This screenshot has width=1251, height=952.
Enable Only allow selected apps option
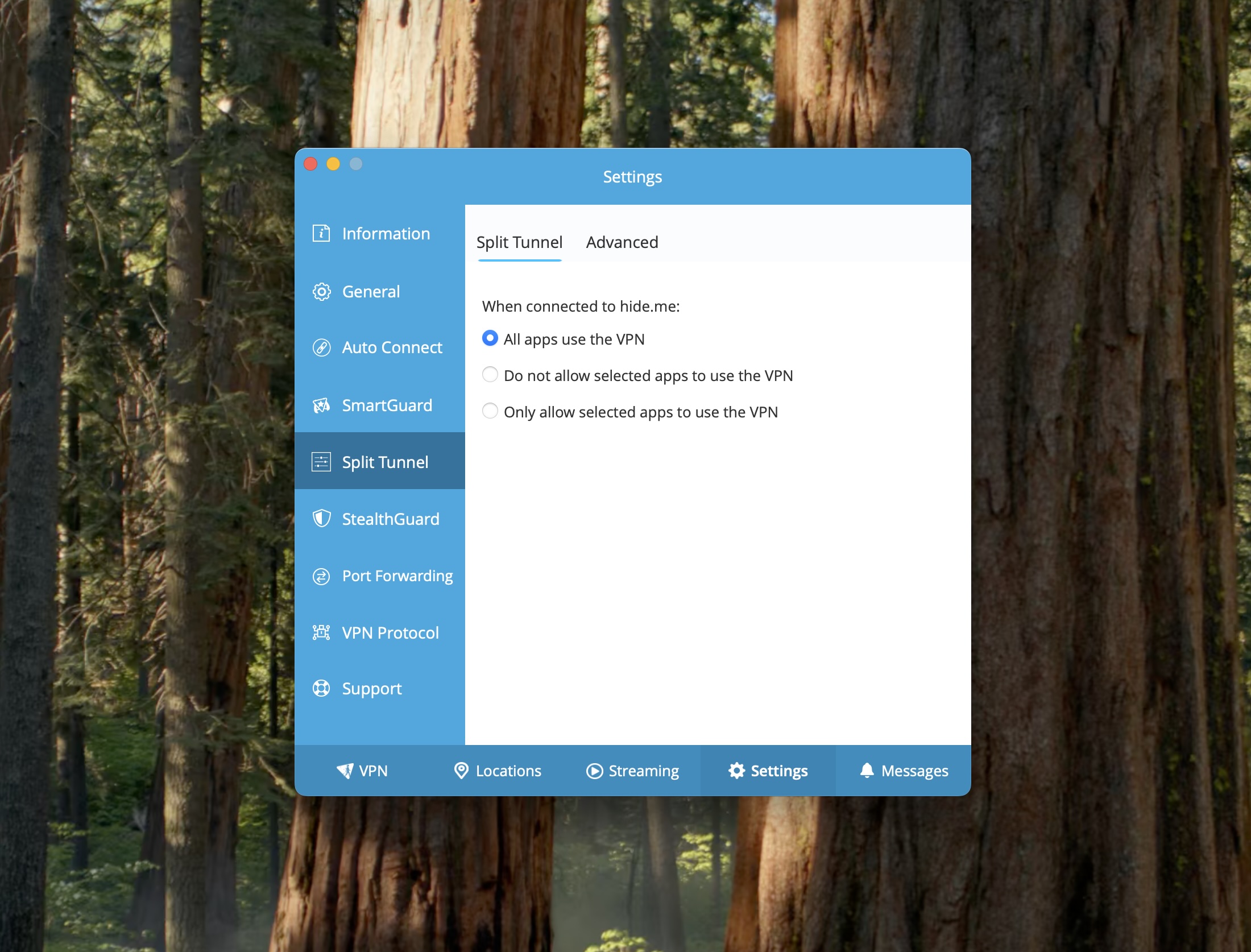(490, 411)
